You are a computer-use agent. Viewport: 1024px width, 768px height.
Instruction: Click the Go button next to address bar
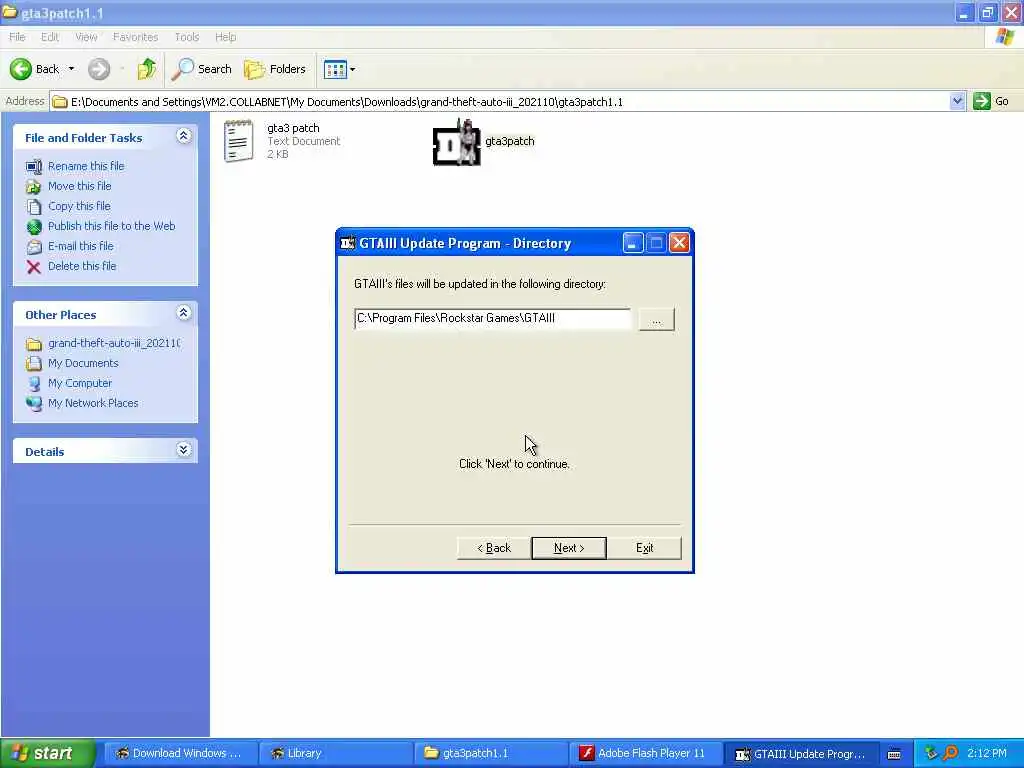pyautogui.click(x=991, y=101)
